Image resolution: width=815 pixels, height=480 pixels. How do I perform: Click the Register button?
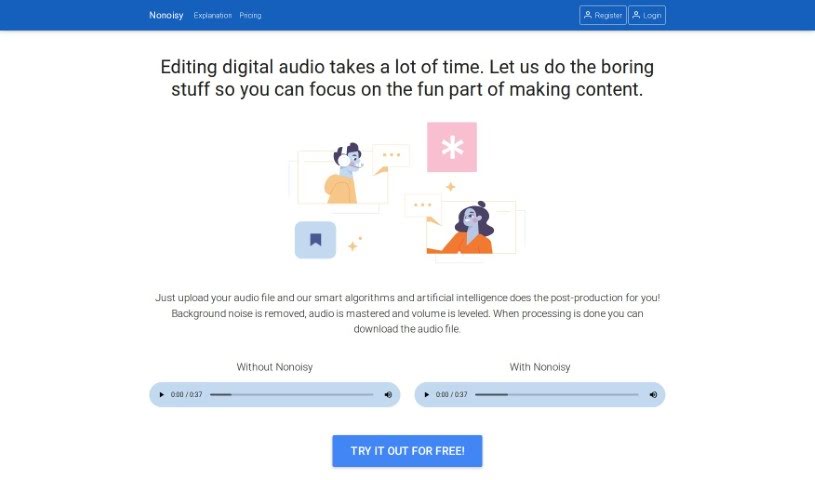[x=602, y=15]
